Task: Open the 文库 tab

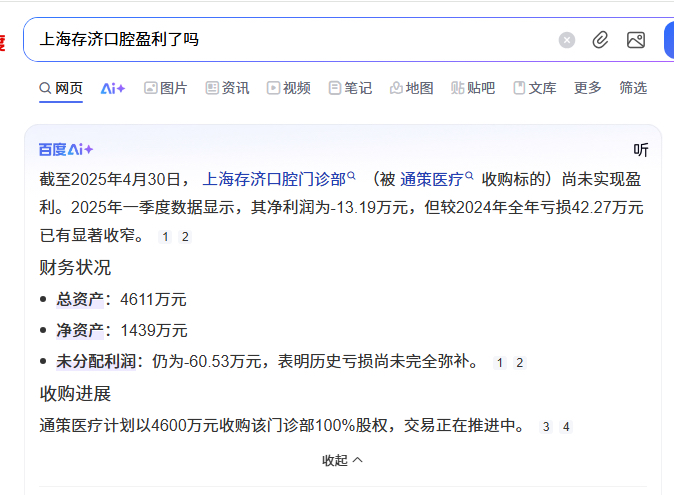Action: [x=535, y=88]
